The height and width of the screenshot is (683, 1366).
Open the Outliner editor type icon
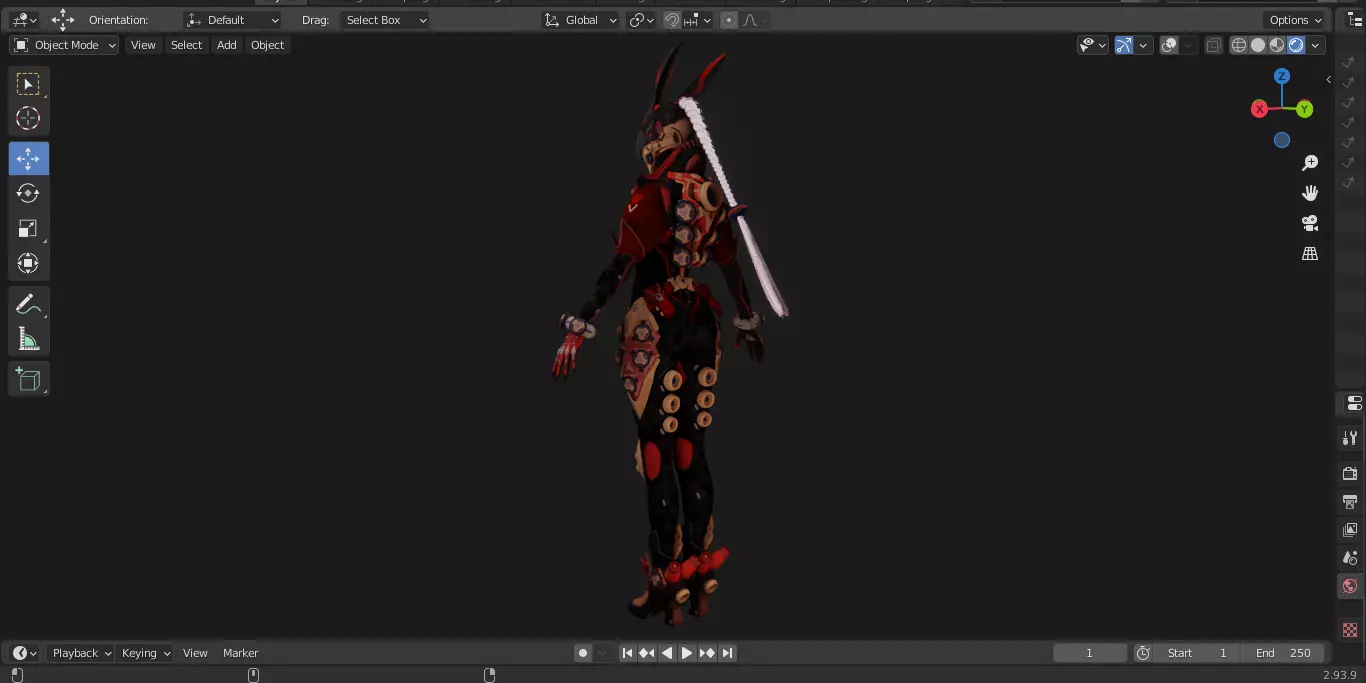(x=1355, y=20)
